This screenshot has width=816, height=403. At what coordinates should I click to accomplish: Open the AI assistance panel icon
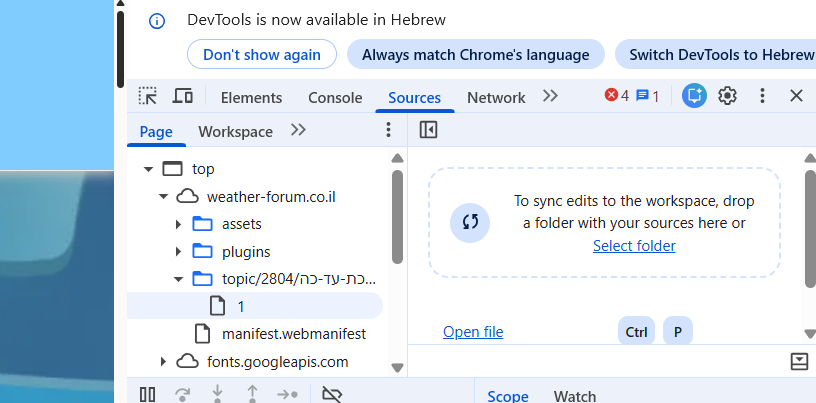click(x=694, y=96)
